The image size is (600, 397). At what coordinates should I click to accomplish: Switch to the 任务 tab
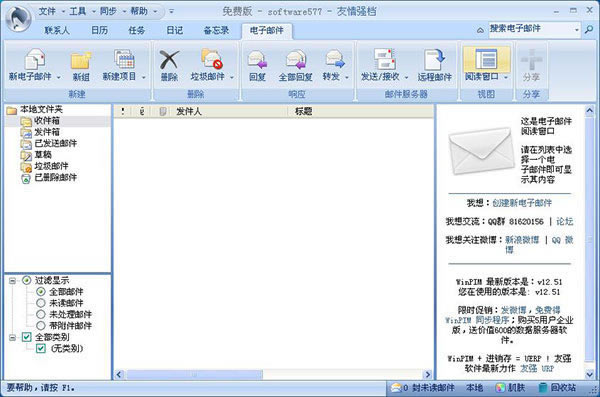[x=137, y=30]
